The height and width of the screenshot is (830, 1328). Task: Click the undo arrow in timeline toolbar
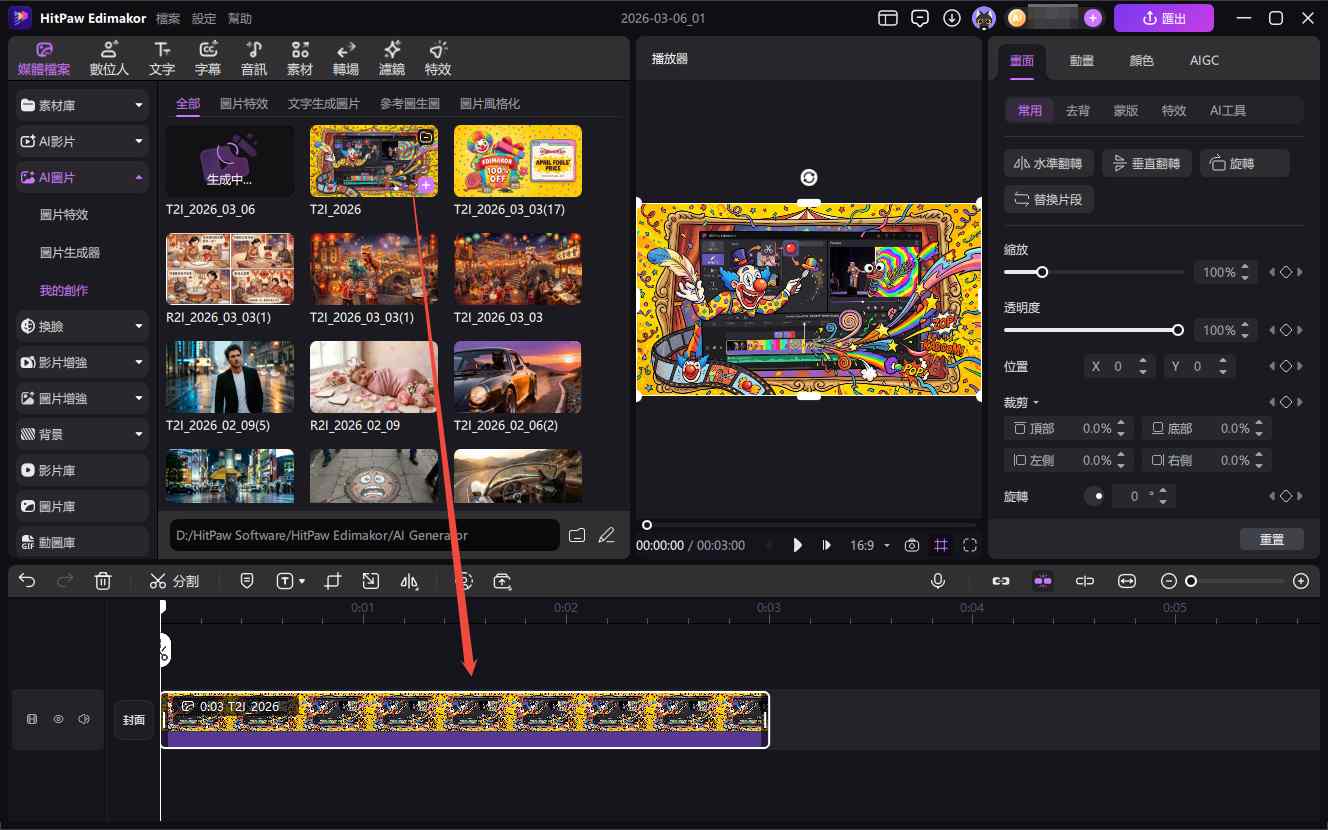pyautogui.click(x=27, y=581)
